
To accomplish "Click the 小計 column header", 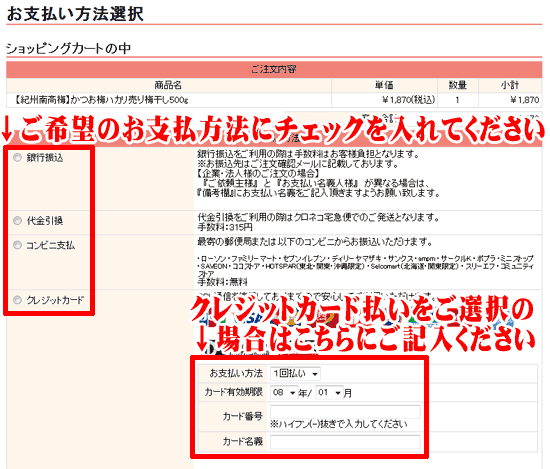I will coord(510,85).
